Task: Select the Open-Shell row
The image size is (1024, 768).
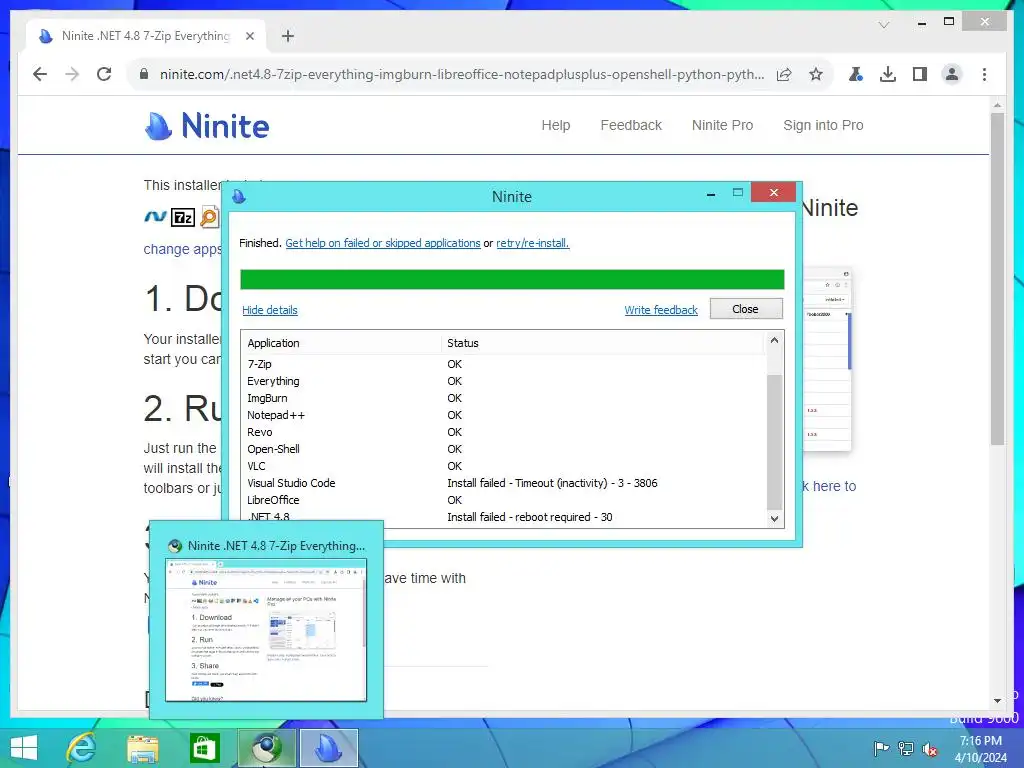Action: coord(504,449)
